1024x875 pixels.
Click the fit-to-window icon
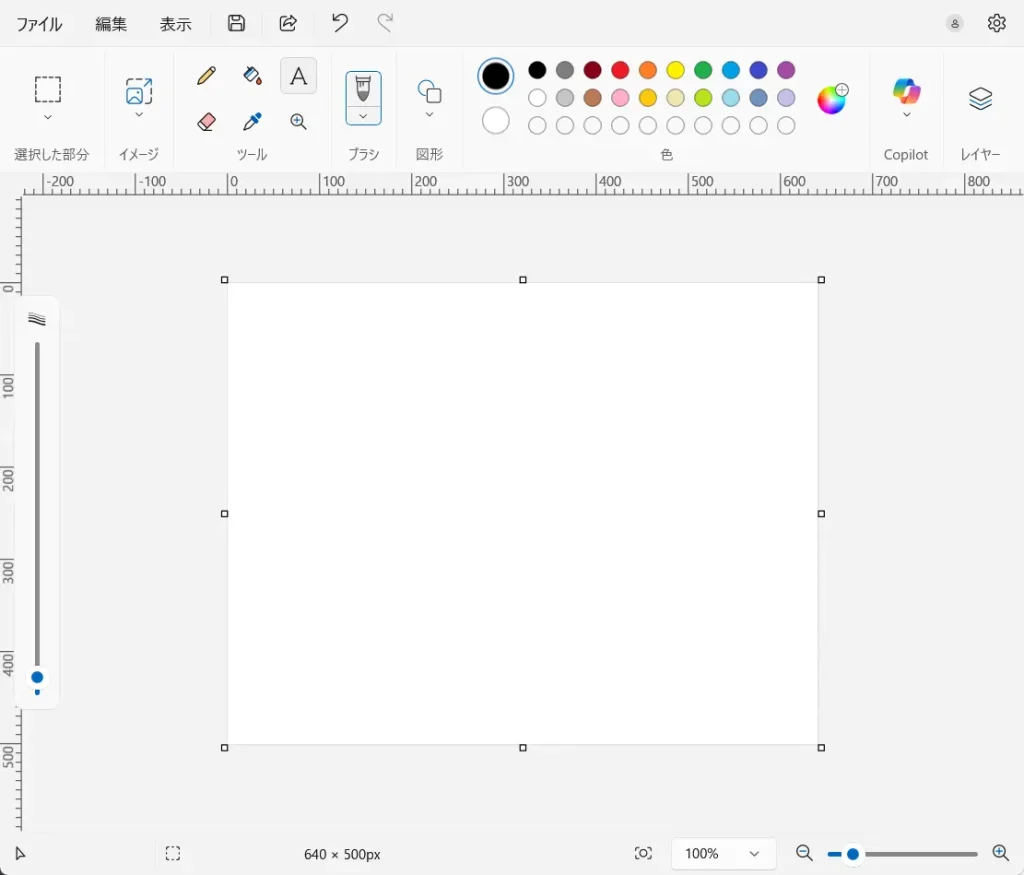tap(643, 853)
